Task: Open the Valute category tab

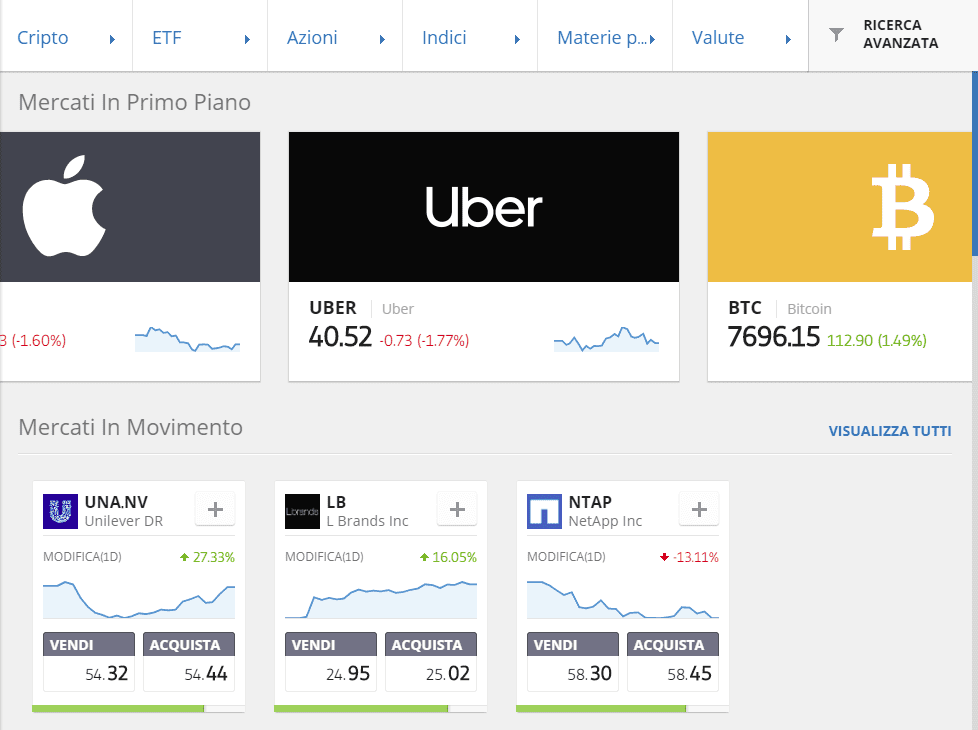Action: coord(740,36)
